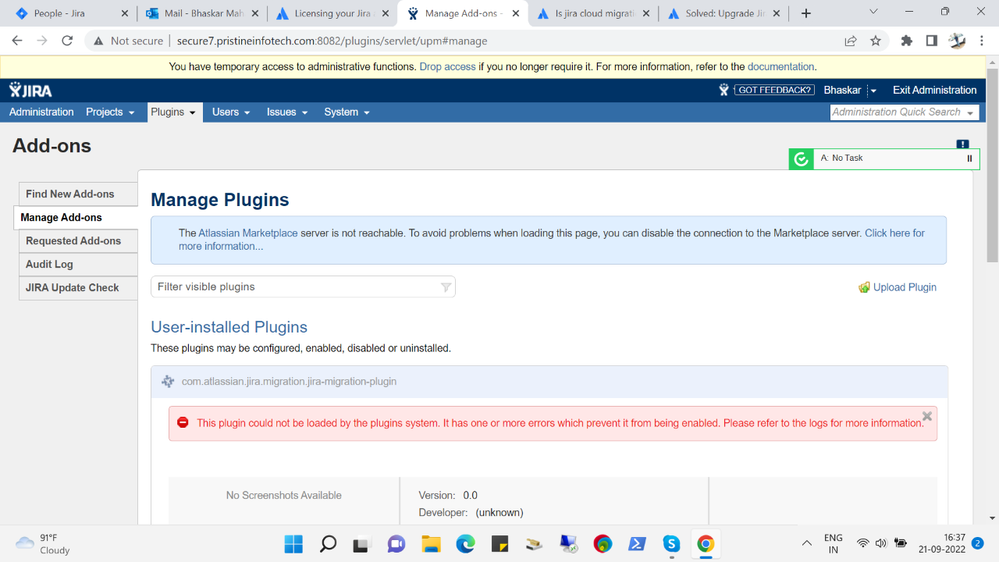The height and width of the screenshot is (562, 999).
Task: Open the Audit Log tab
Action: pos(78,264)
